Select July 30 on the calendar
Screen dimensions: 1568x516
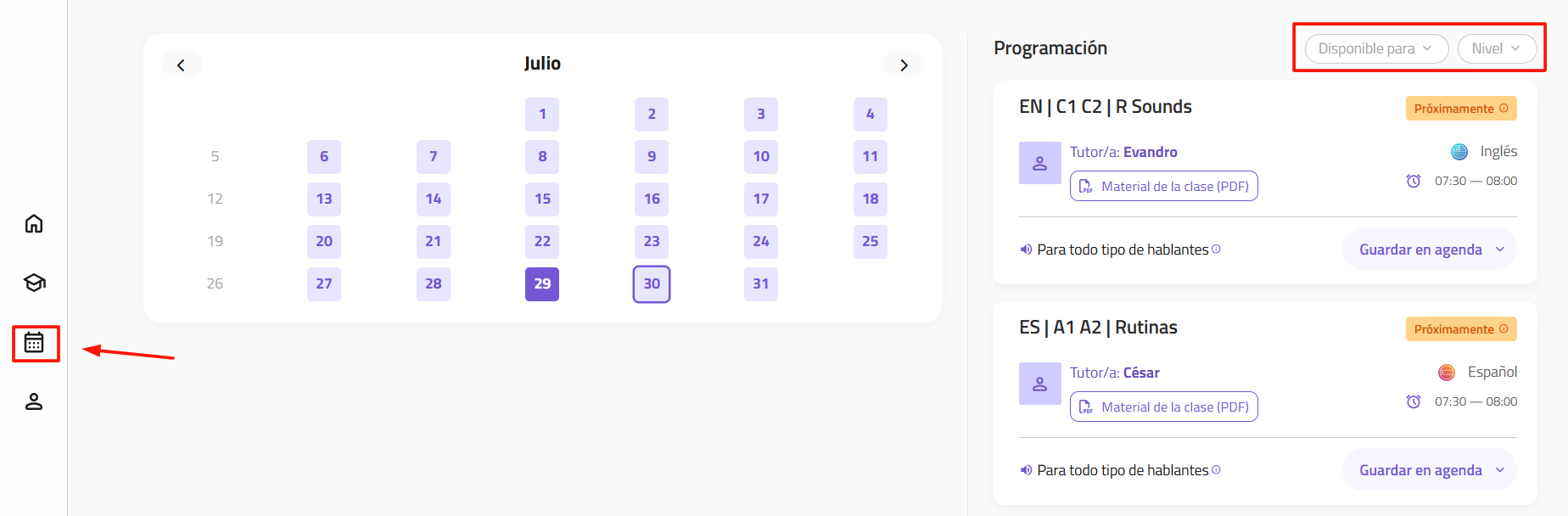click(x=652, y=283)
